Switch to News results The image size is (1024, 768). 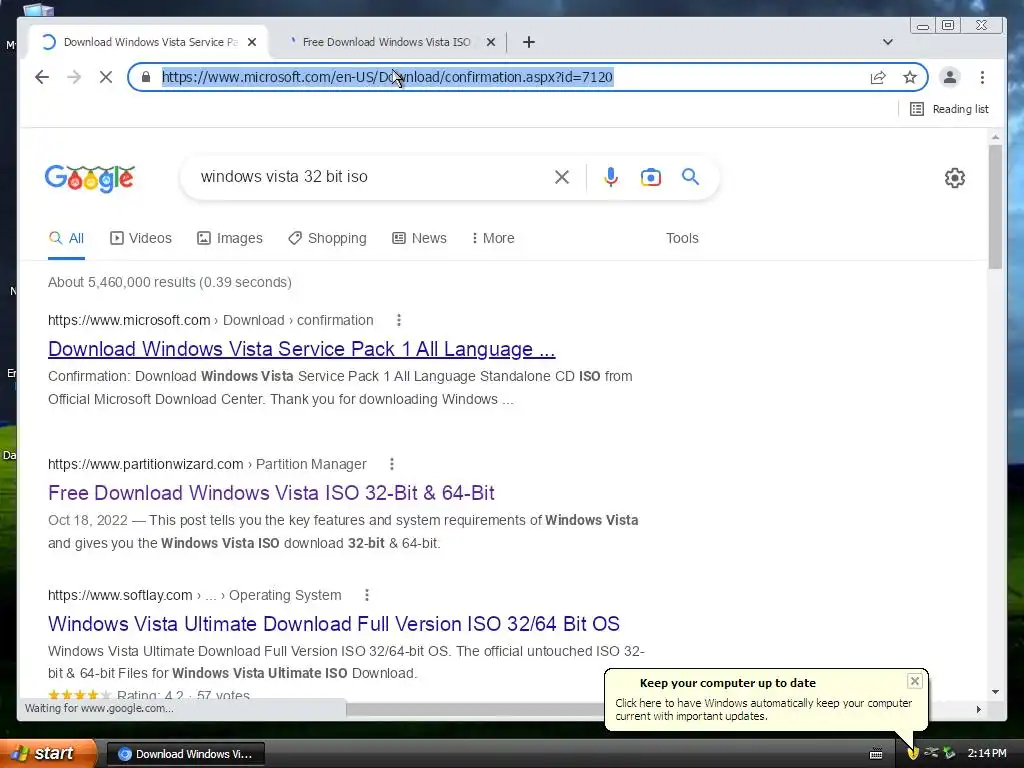(x=419, y=238)
